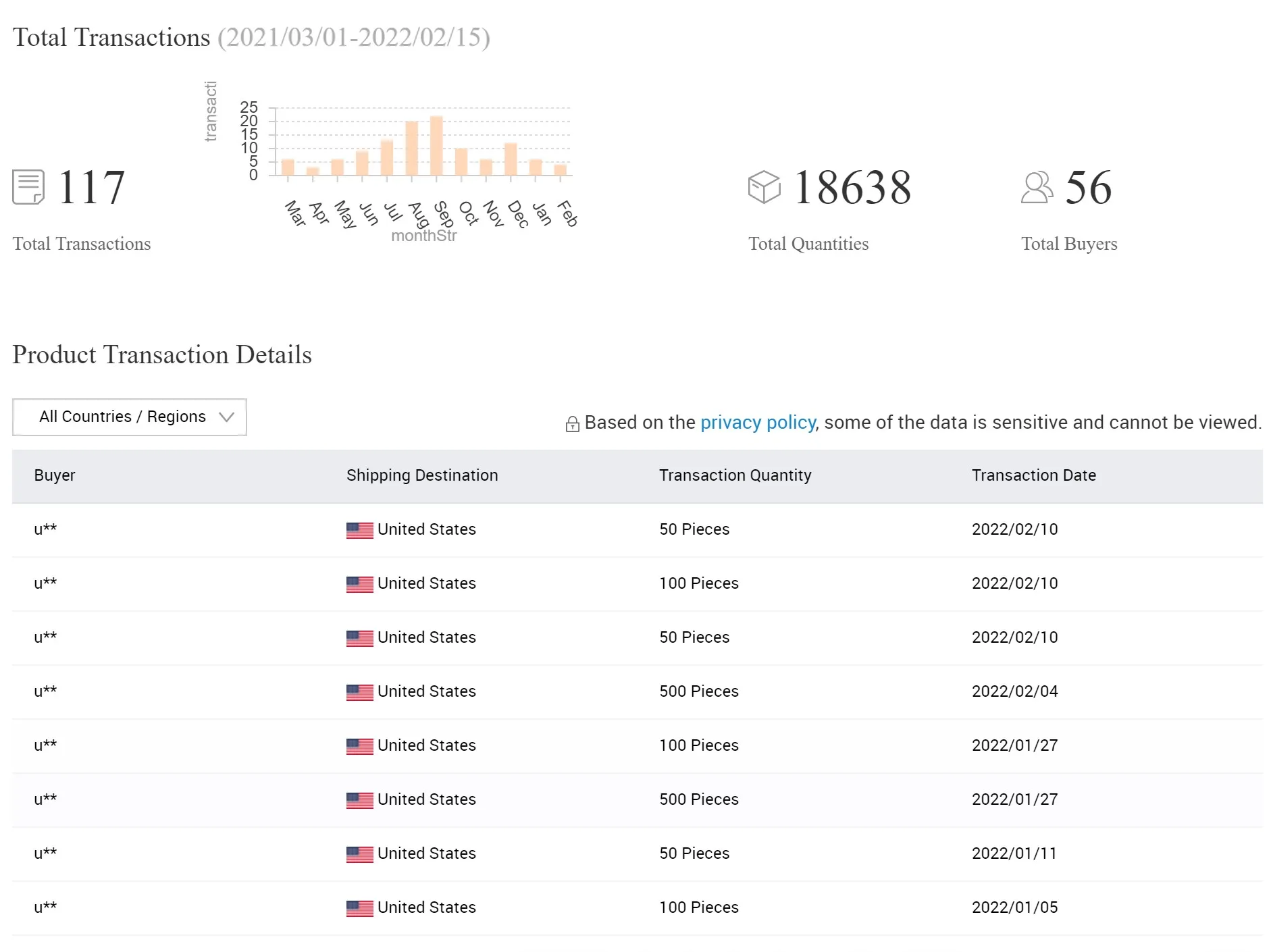Click the 18638 total quantities number

852,188
